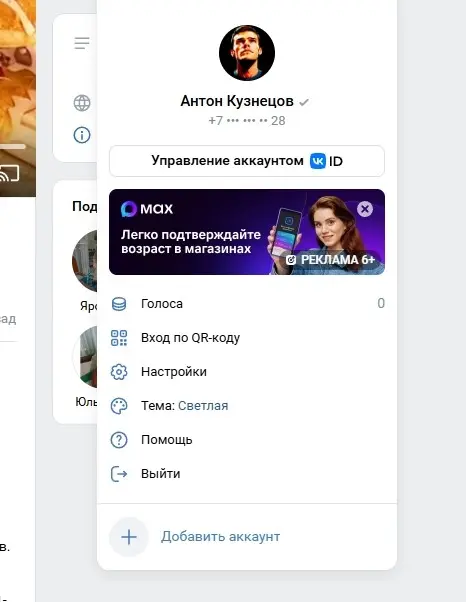This screenshot has width=466, height=602.
Task: Click the logout arrow icon
Action: 119,474
